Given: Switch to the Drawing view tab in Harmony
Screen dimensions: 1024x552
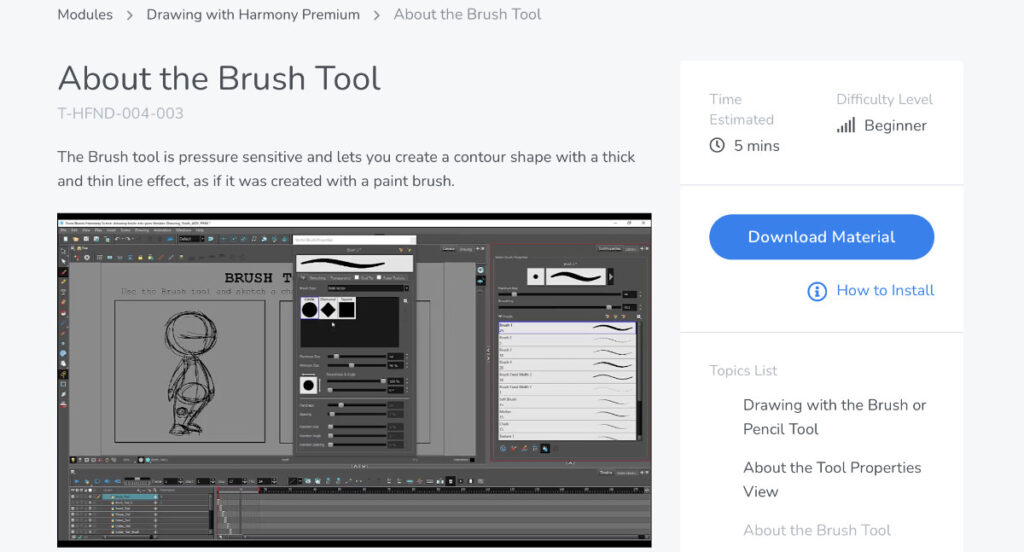Looking at the screenshot, I should (466, 250).
